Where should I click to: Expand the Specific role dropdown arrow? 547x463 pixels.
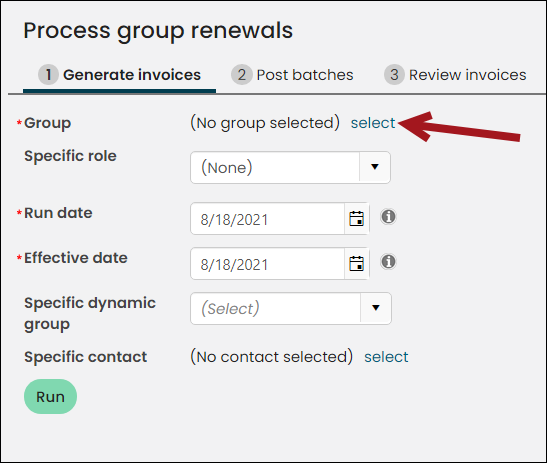point(375,167)
